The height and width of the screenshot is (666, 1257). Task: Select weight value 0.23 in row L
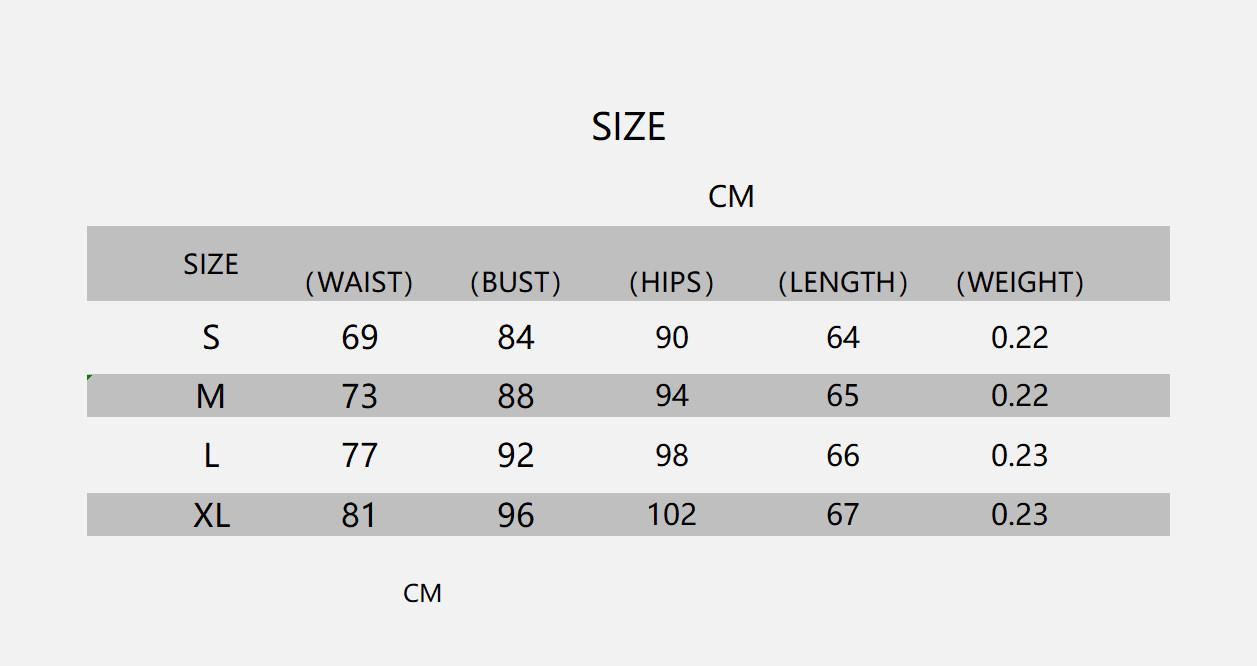(1020, 456)
